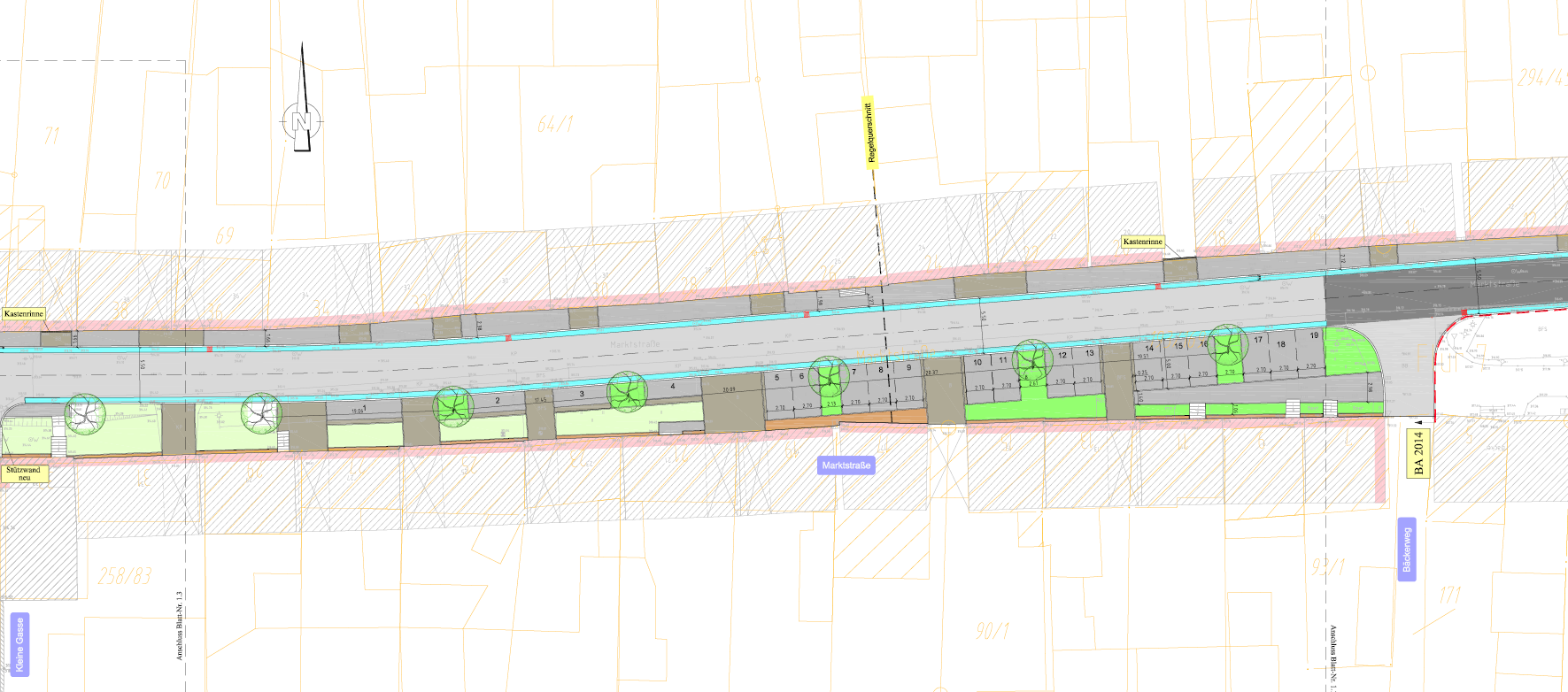Screen dimensions: 1568x692
Task: Click the tree symbol between parking spaces 1 and 2
Action: pyautogui.click(x=453, y=406)
